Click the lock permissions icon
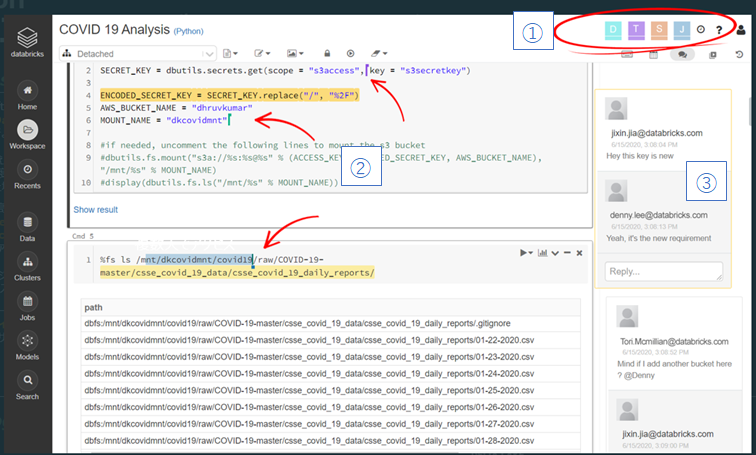756x455 pixels. click(x=327, y=53)
